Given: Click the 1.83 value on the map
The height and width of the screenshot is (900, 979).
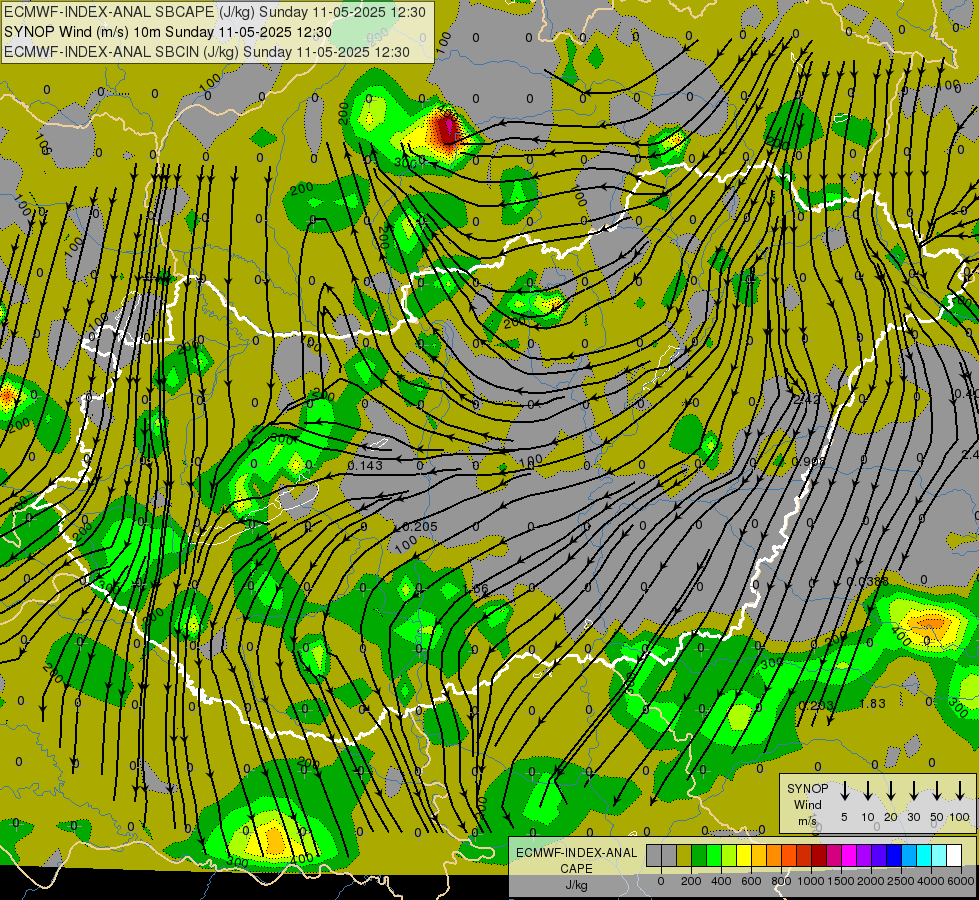Looking at the screenshot, I should (873, 703).
